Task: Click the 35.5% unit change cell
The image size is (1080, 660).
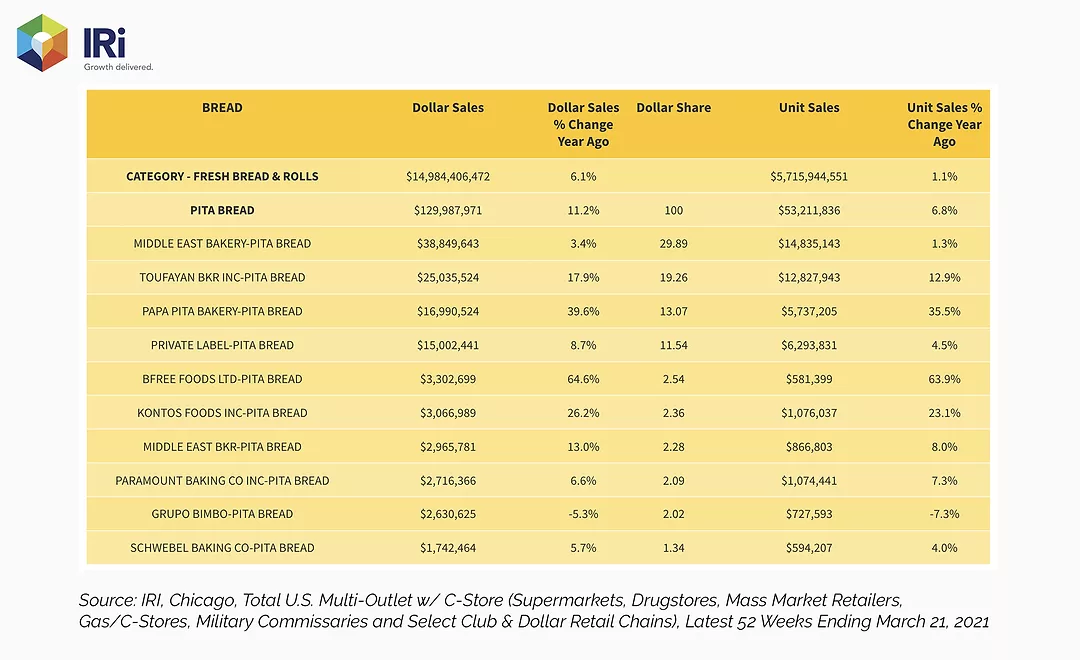Action: click(x=944, y=311)
